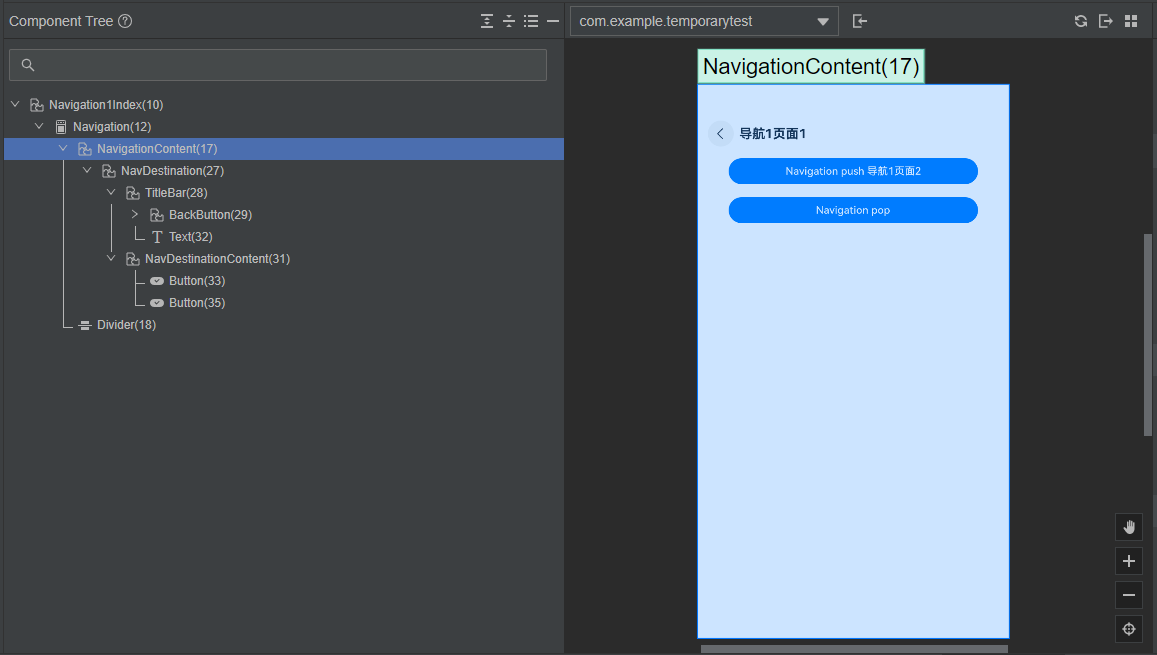Collapse the TitleBar(28) node
The width and height of the screenshot is (1157, 655).
111,193
